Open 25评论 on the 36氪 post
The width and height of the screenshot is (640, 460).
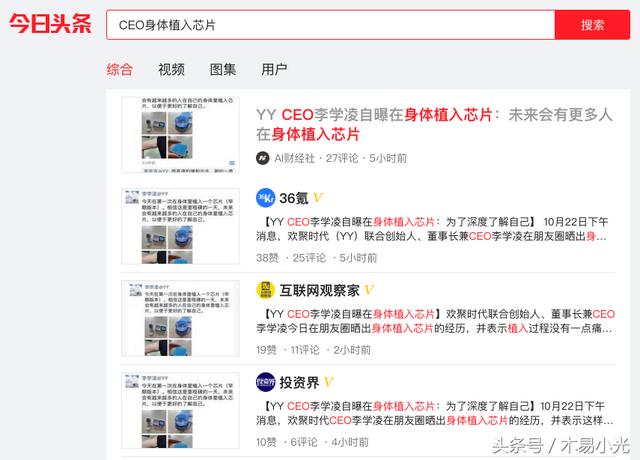coord(309,258)
